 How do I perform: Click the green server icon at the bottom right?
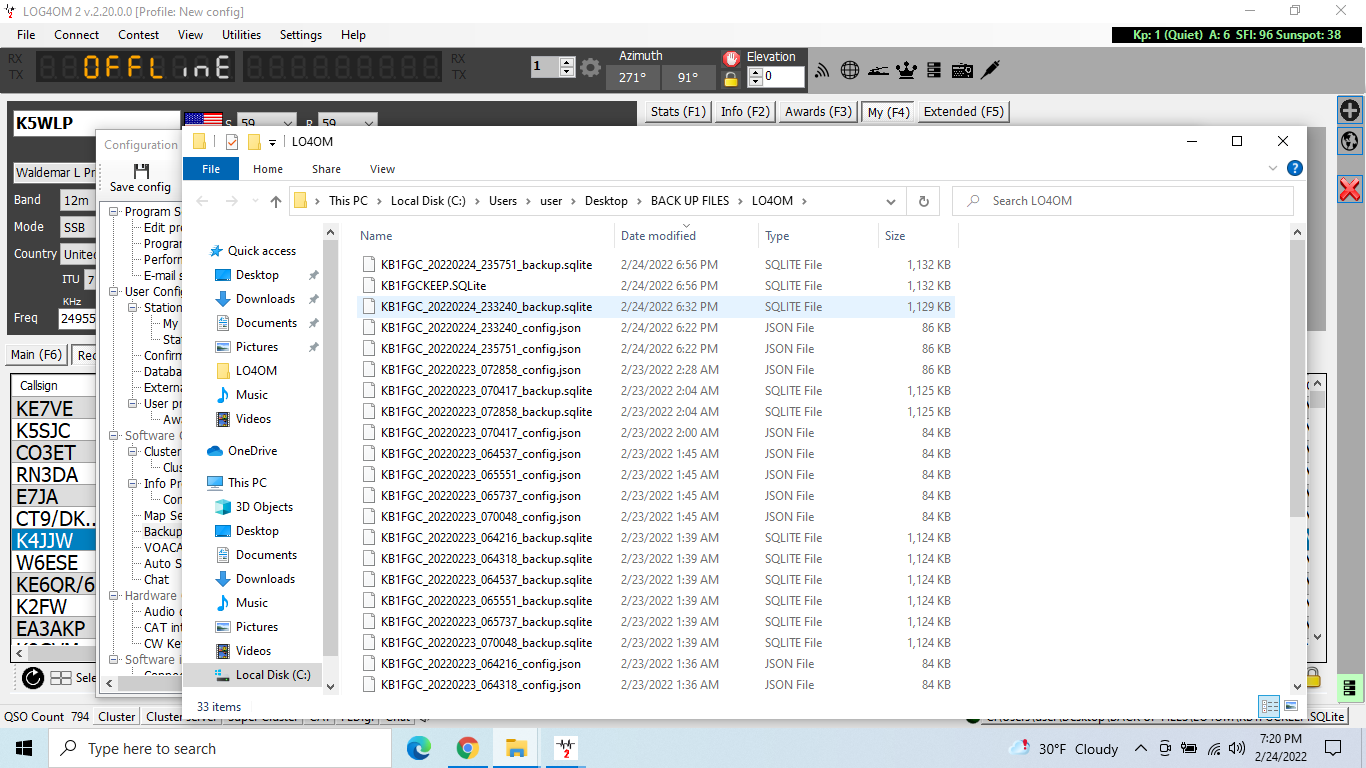click(x=1349, y=687)
